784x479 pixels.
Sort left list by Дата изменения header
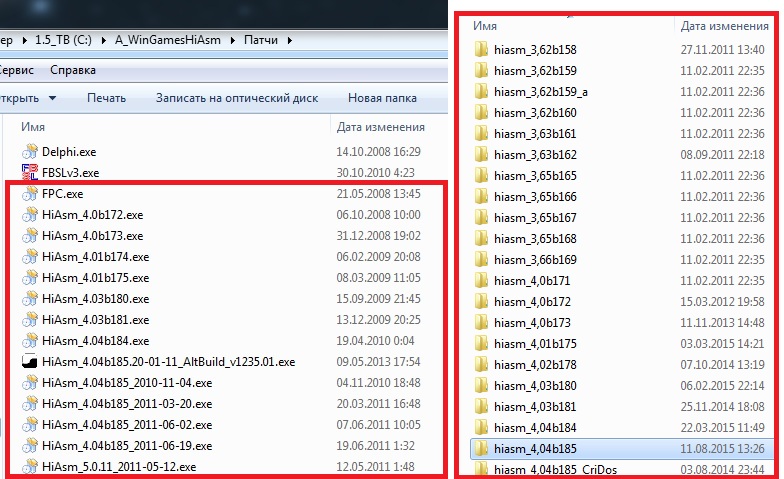tap(380, 127)
